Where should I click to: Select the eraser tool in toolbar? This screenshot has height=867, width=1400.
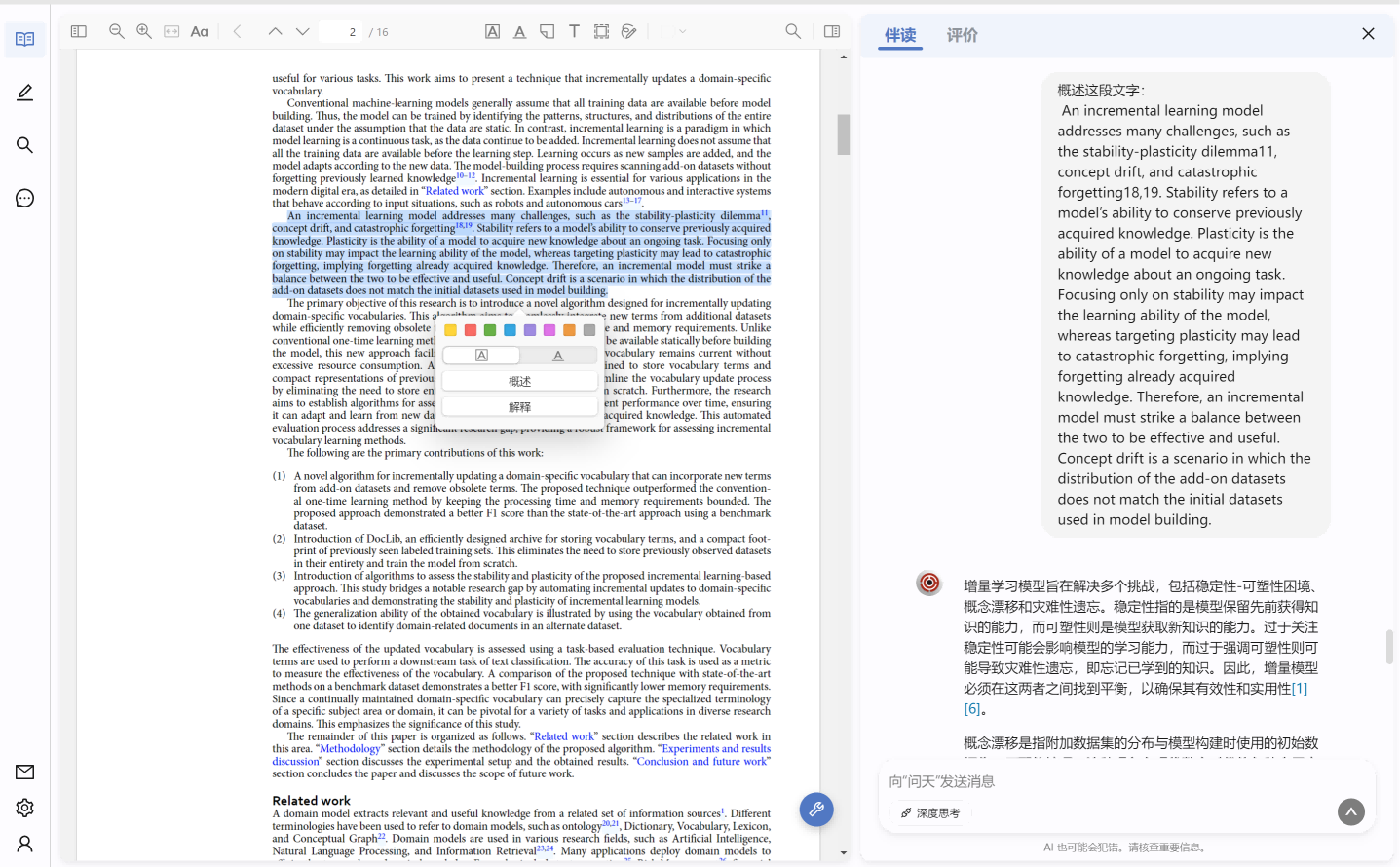pyautogui.click(x=629, y=32)
